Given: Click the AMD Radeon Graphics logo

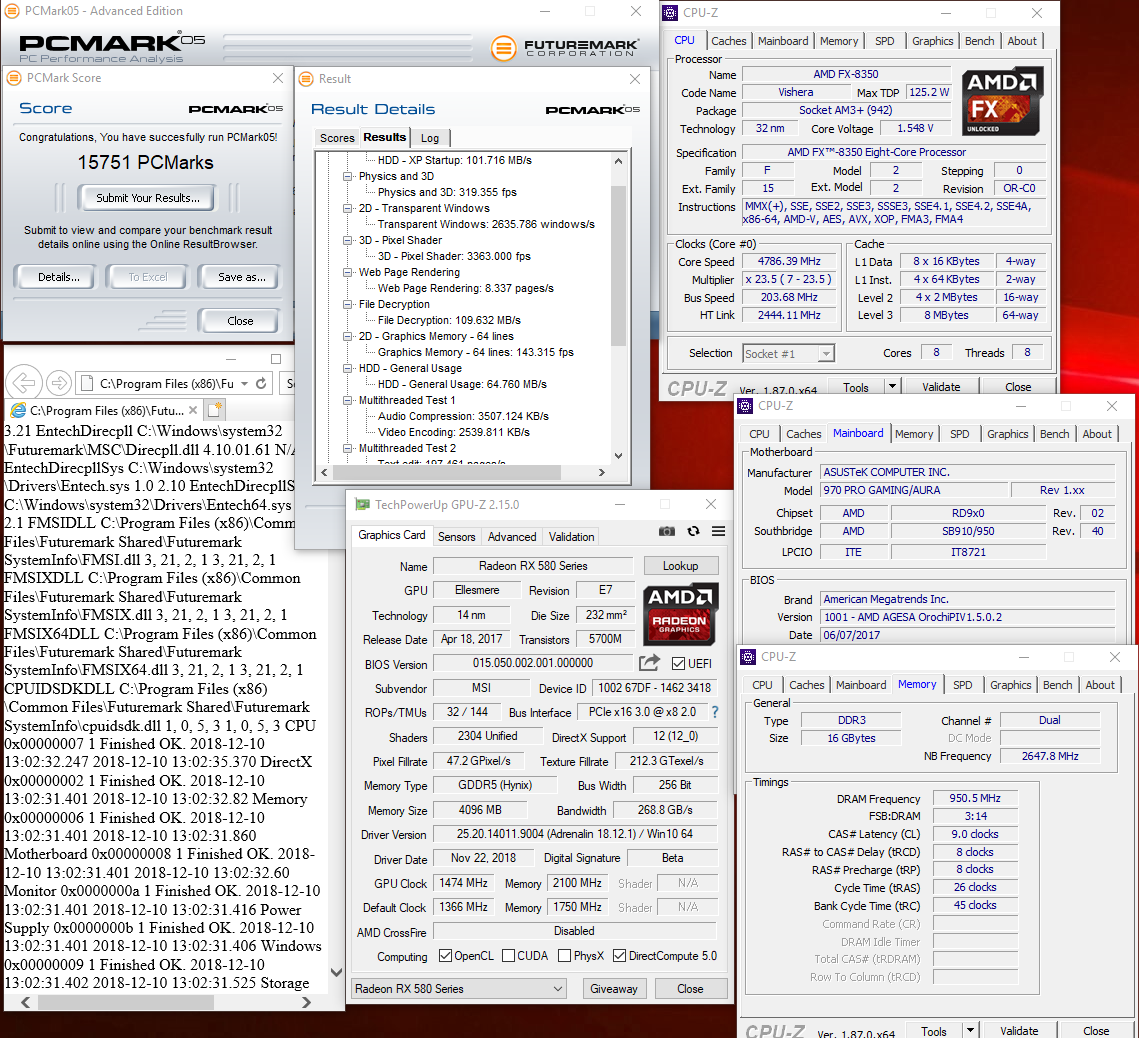Looking at the screenshot, I should pos(679,614).
